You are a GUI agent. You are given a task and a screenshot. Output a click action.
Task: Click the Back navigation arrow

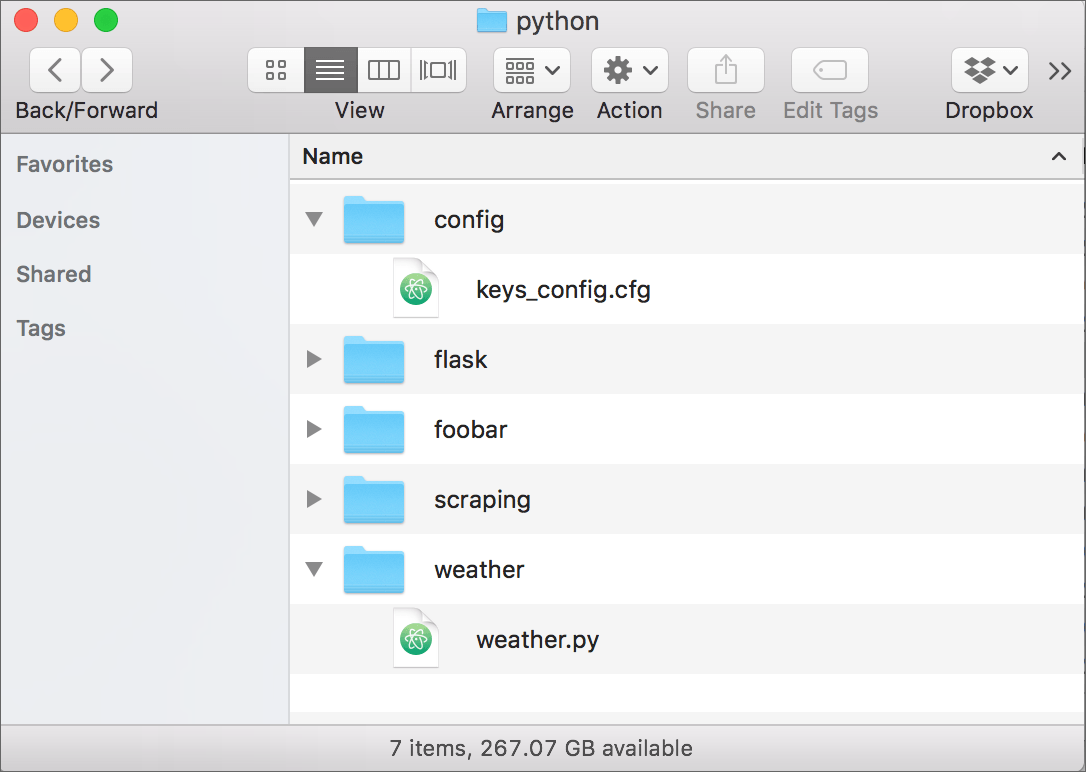(x=54, y=70)
